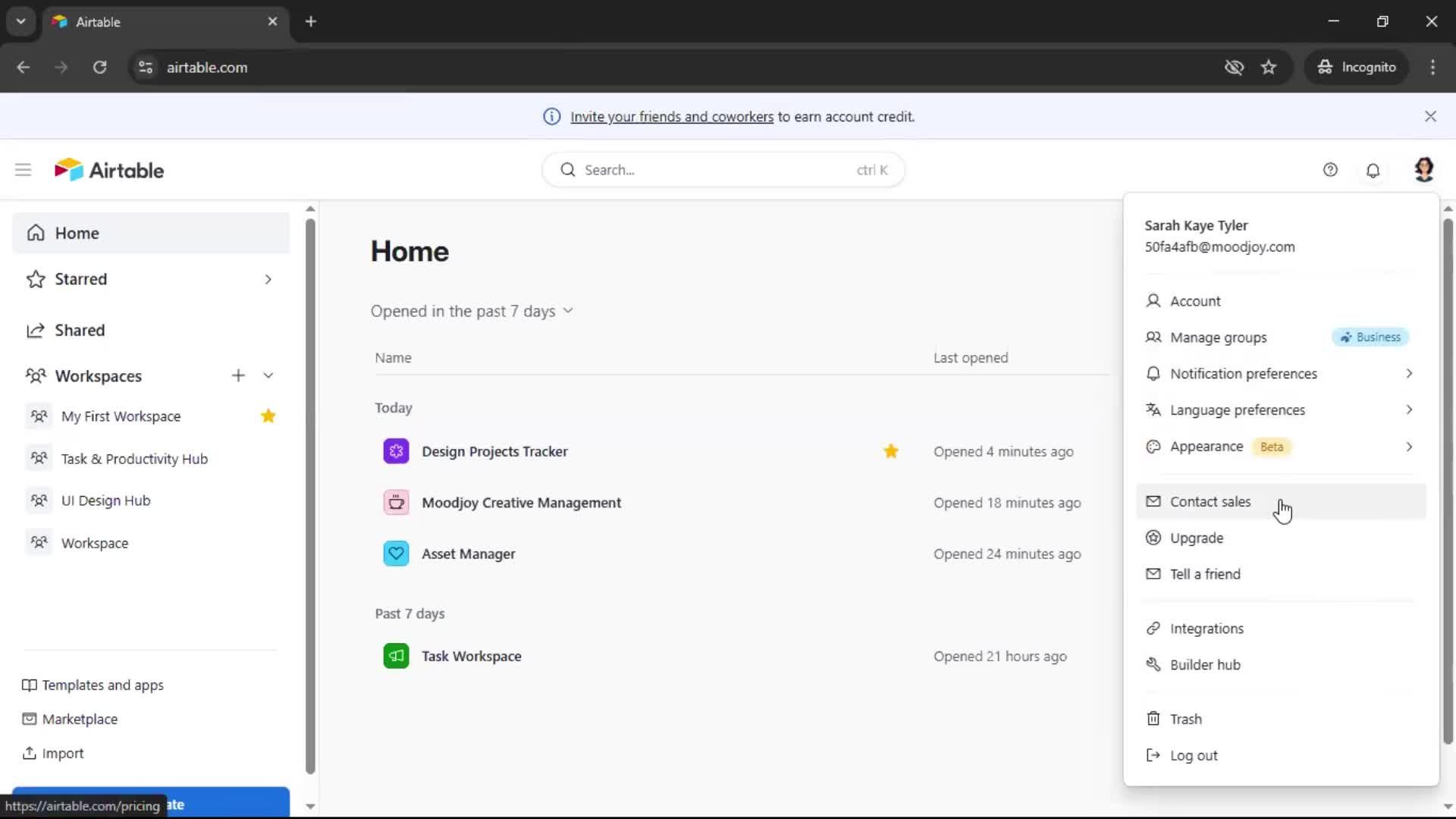Image resolution: width=1456 pixels, height=819 pixels.
Task: Open Trash from profile menu
Action: [x=1281, y=719]
